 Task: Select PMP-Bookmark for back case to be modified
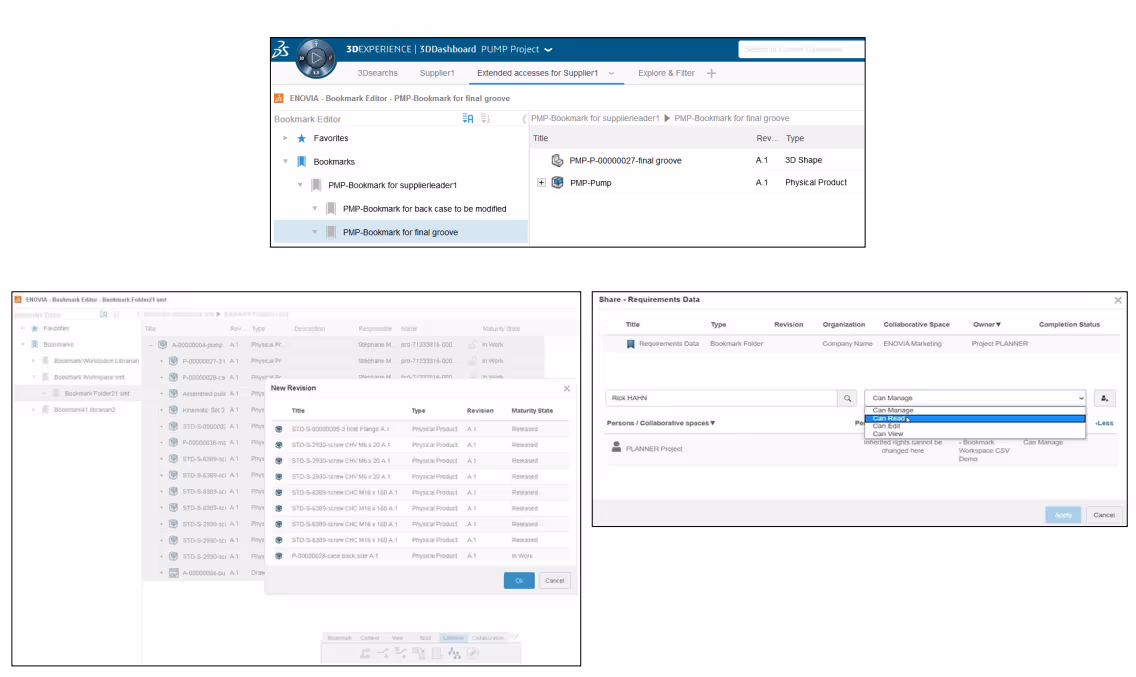click(x=424, y=209)
